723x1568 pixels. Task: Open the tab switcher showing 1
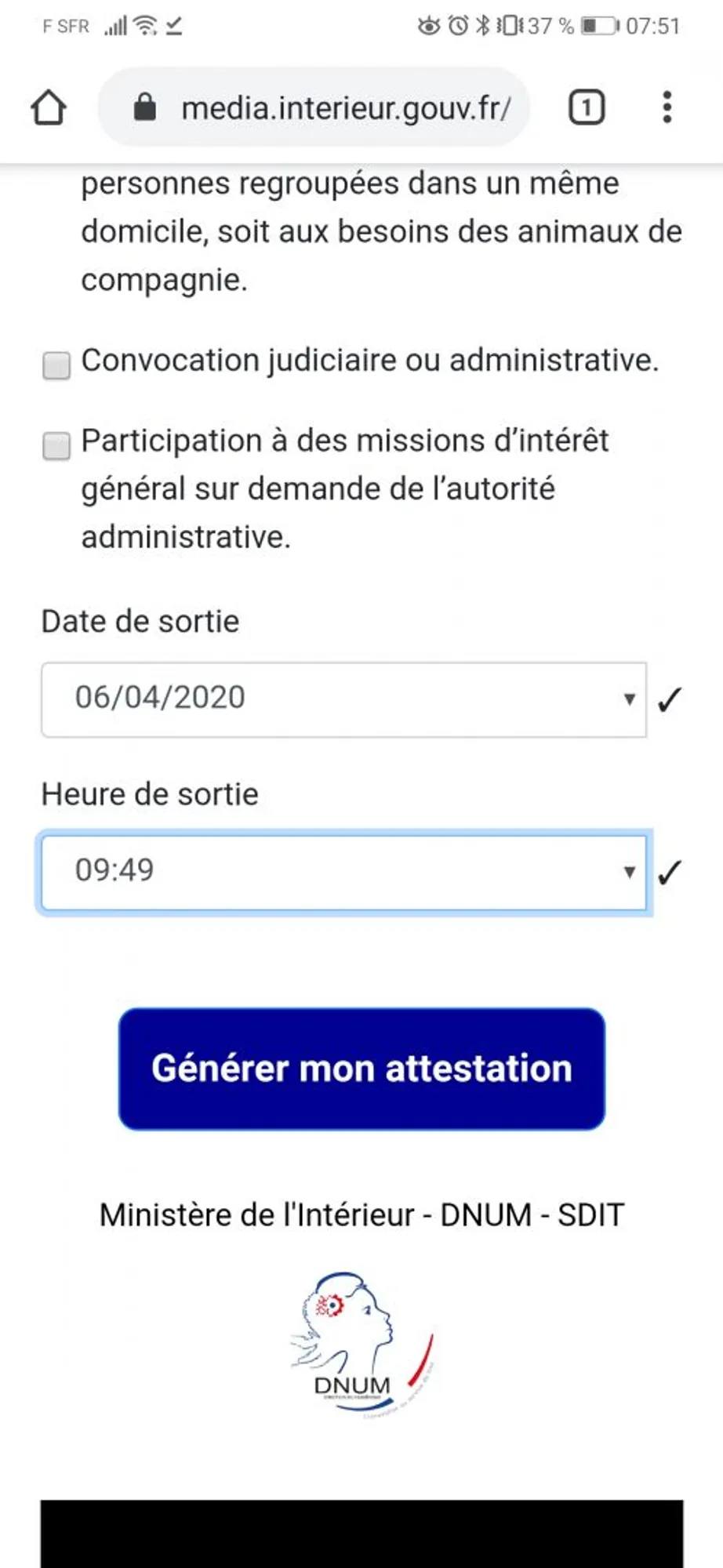[x=586, y=107]
